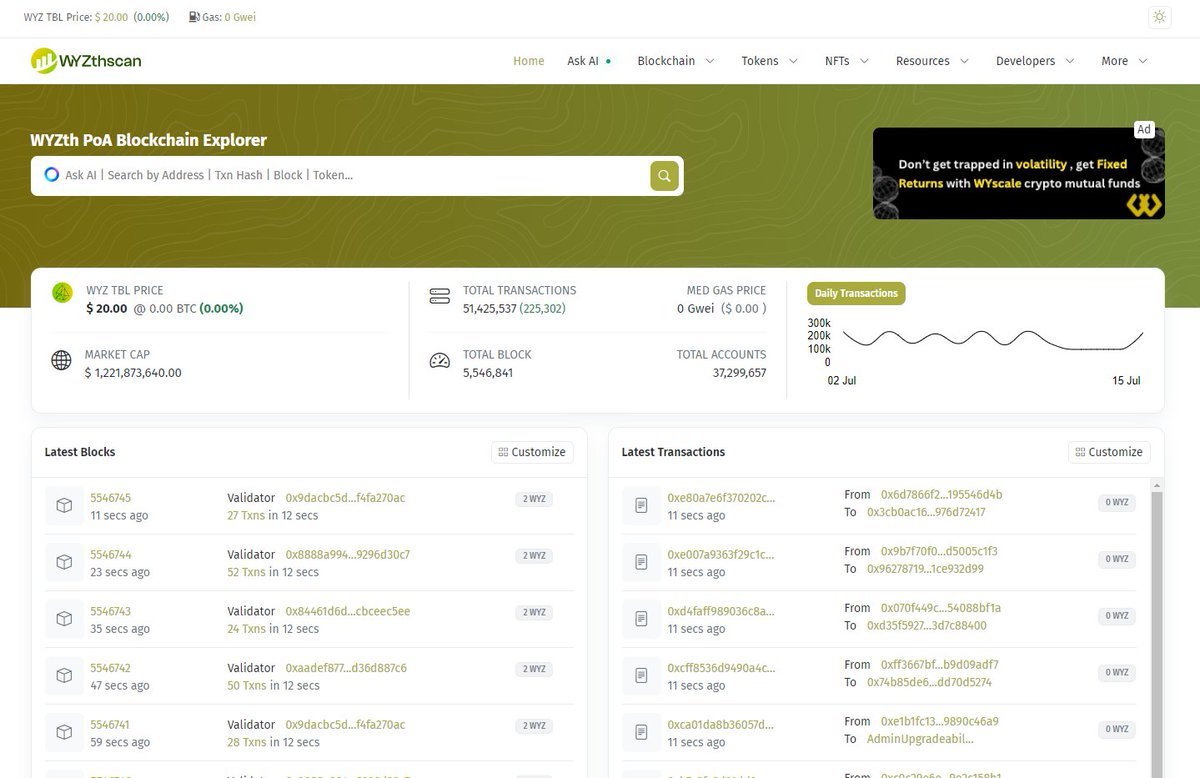Expand the More dropdown menu
This screenshot has height=778, width=1200.
click(x=1124, y=61)
